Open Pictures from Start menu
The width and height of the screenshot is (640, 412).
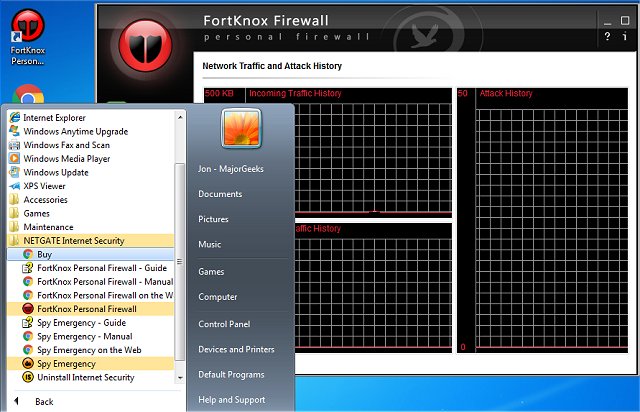tap(213, 219)
